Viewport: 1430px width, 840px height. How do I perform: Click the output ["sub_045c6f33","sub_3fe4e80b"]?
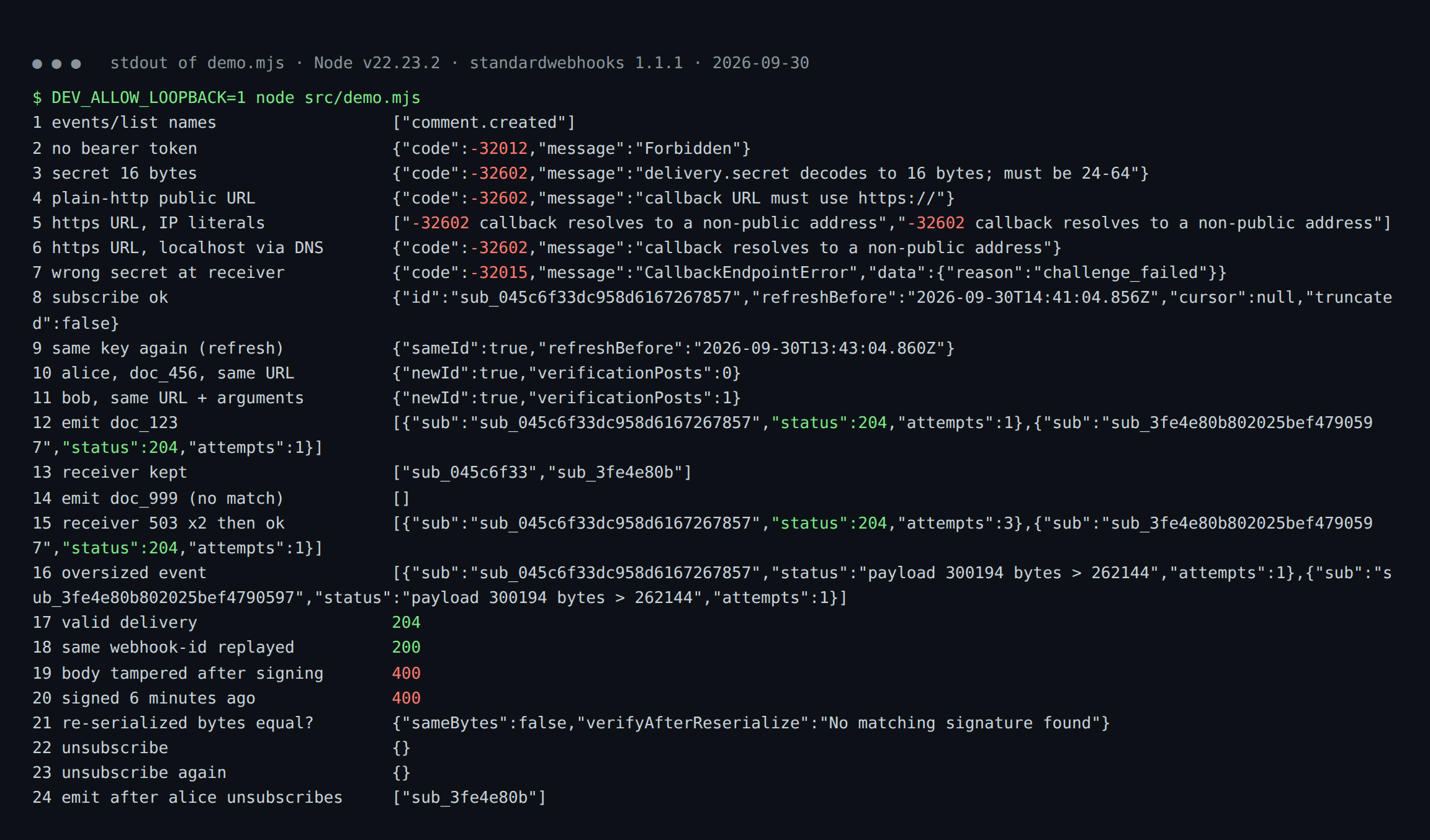tap(542, 473)
